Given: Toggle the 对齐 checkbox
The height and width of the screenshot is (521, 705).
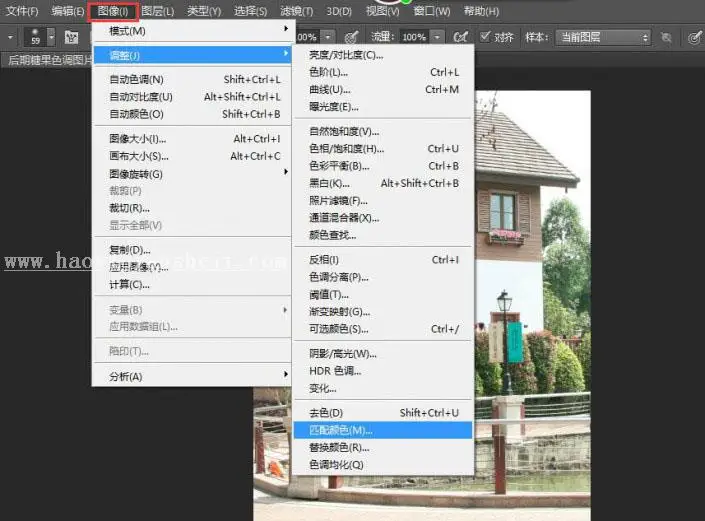Looking at the screenshot, I should tap(485, 36).
